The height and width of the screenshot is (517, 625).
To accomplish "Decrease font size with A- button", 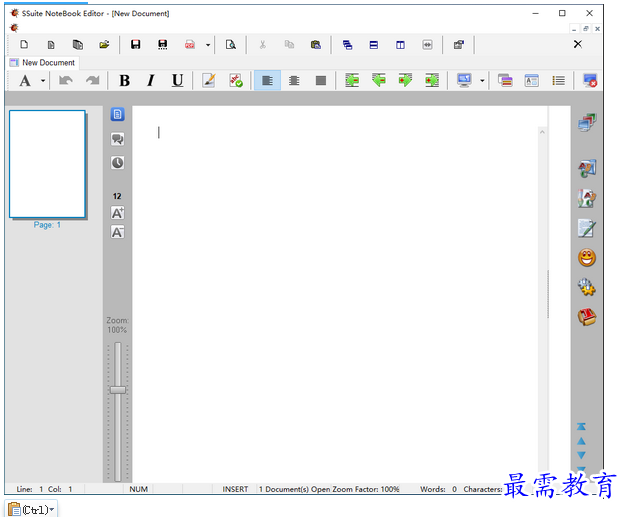I will tap(117, 232).
